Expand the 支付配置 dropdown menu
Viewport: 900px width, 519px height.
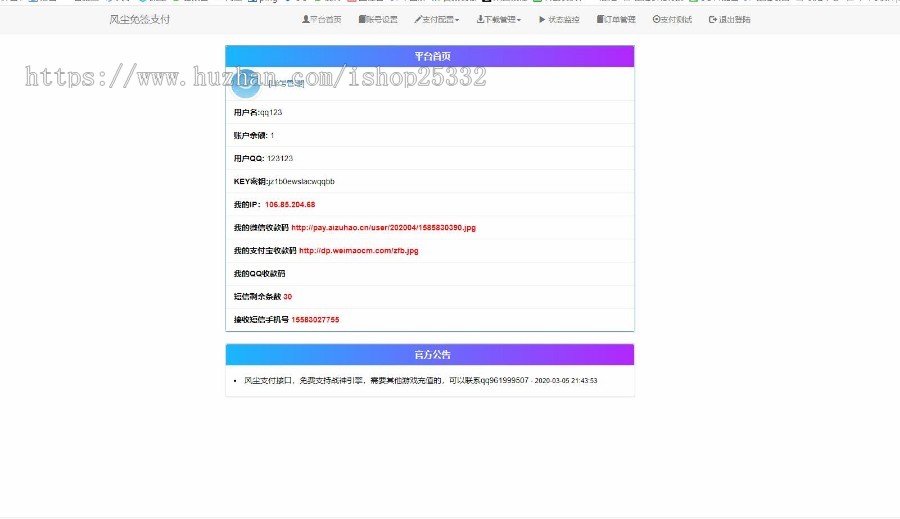[437, 20]
